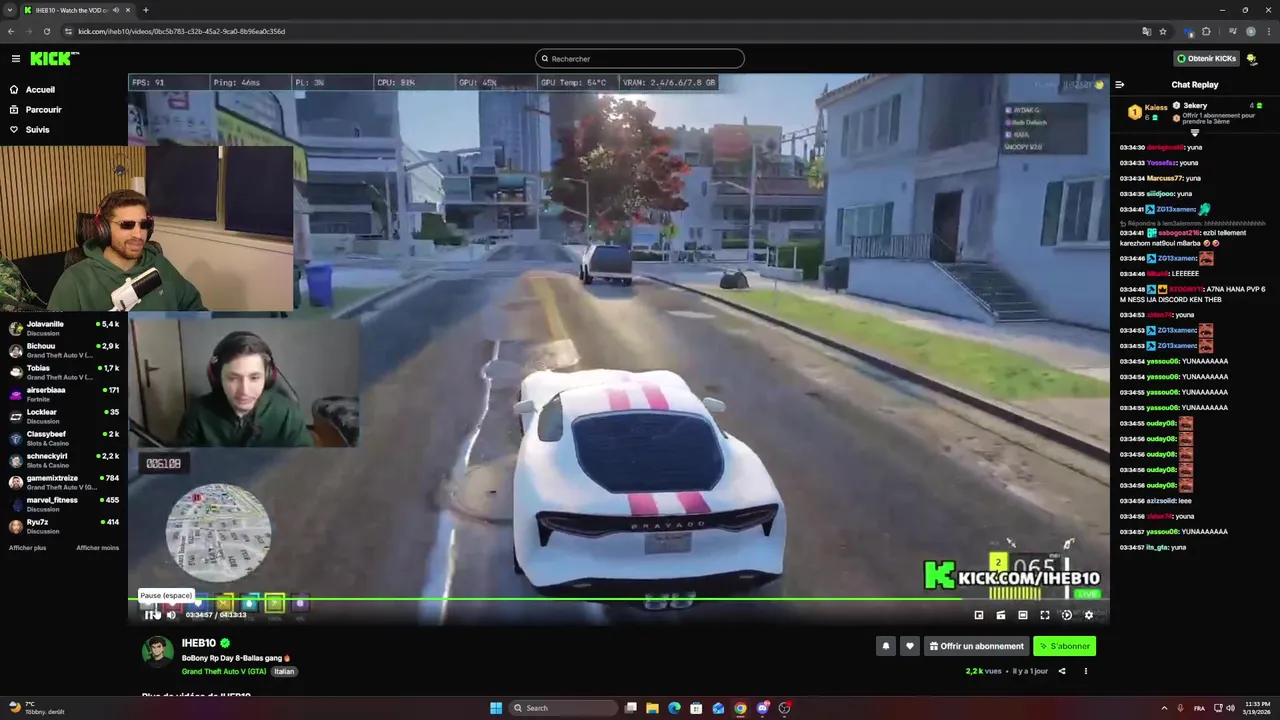The height and width of the screenshot is (720, 1280).
Task: Open the IHEB10 channel name link
Action: [198, 643]
